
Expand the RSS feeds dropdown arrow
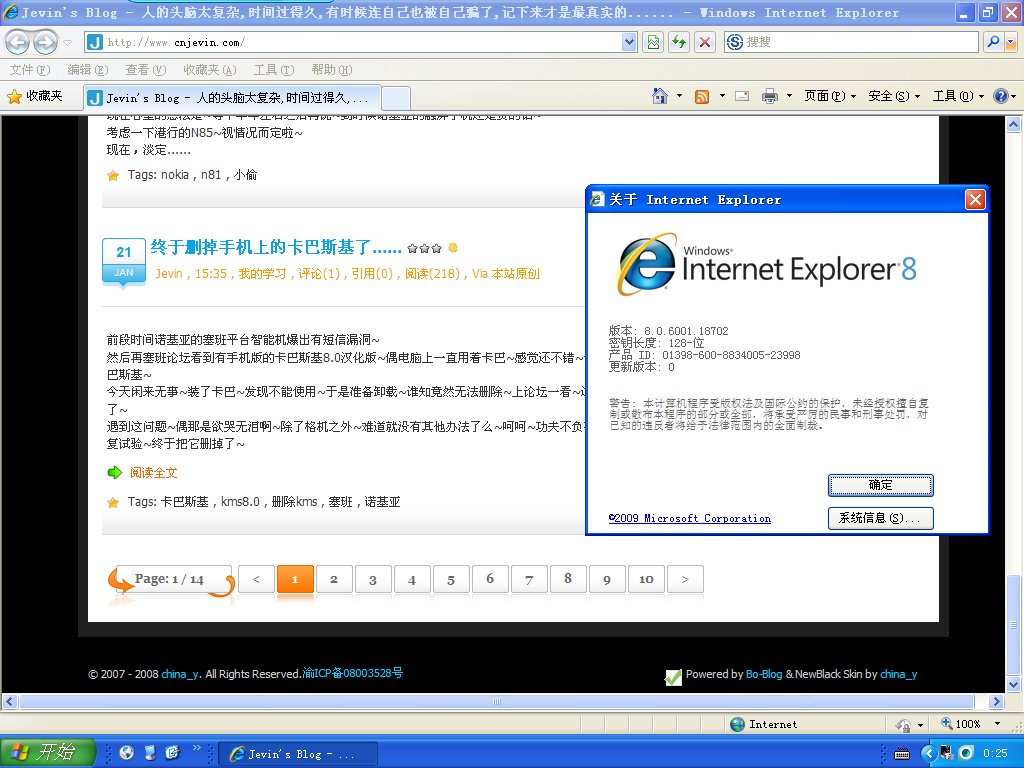pyautogui.click(x=722, y=97)
